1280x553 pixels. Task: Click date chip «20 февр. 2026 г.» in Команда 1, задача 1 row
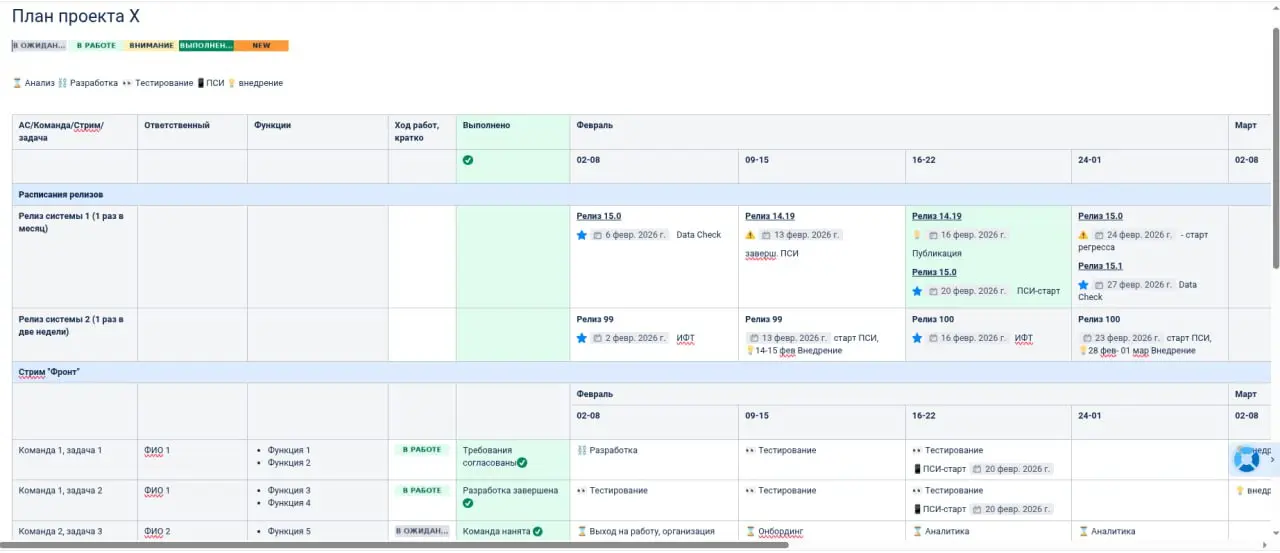[1010, 469]
